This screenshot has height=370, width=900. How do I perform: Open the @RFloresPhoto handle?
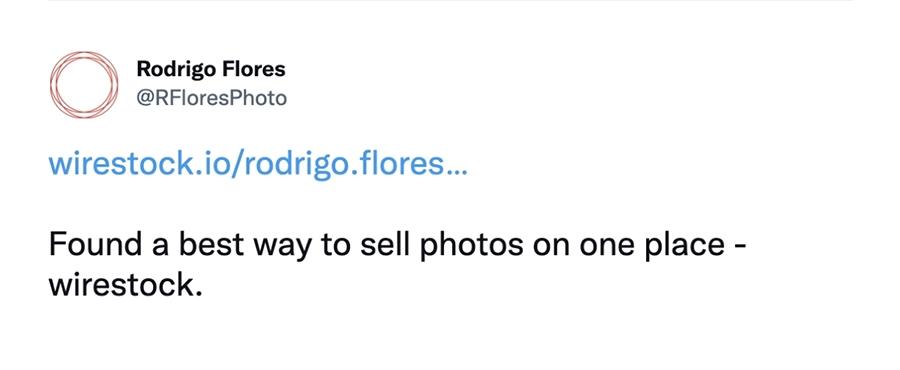(x=211, y=99)
